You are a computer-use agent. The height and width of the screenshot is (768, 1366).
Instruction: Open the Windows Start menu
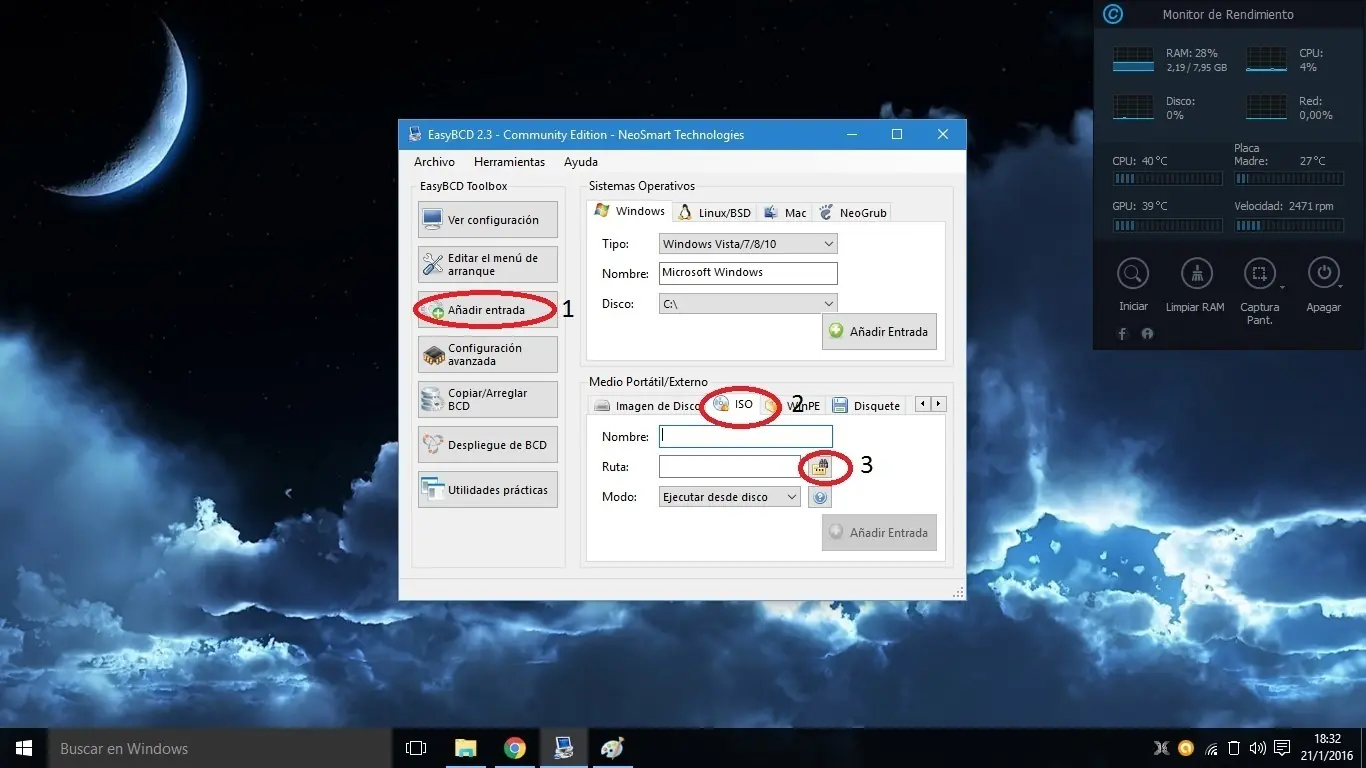pyautogui.click(x=24, y=748)
